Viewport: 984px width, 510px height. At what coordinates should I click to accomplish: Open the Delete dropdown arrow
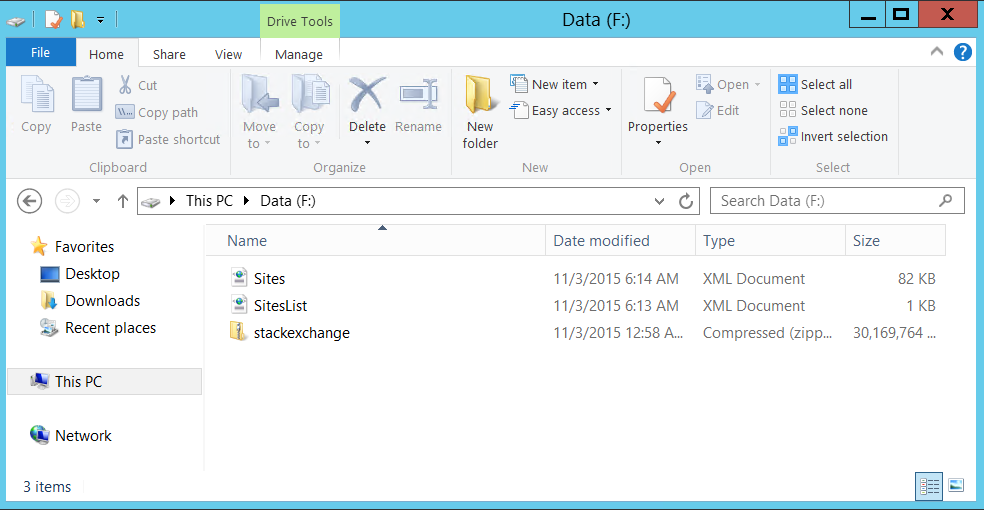coord(367,143)
